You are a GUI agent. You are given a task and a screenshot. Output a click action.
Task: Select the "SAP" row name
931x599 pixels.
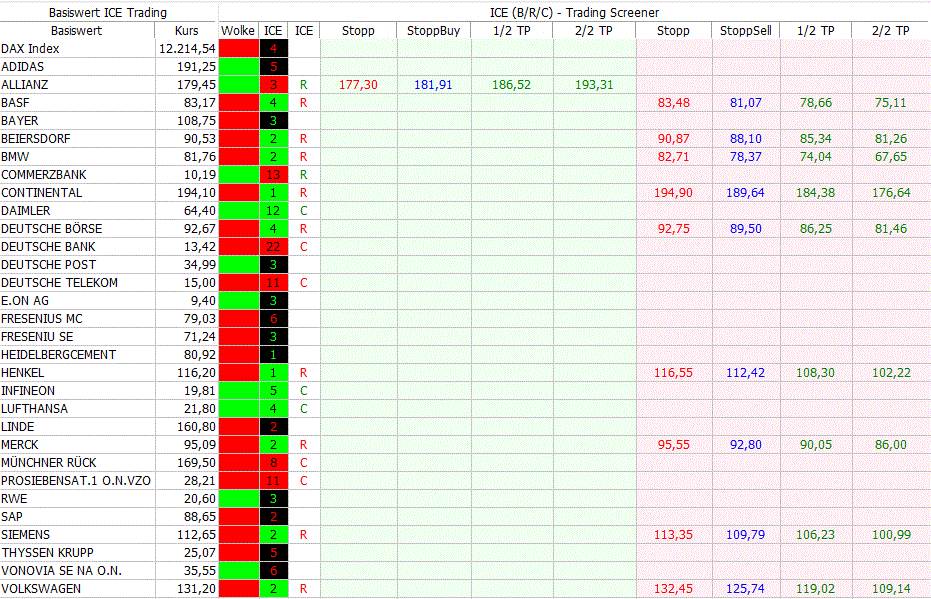[x=12, y=517]
